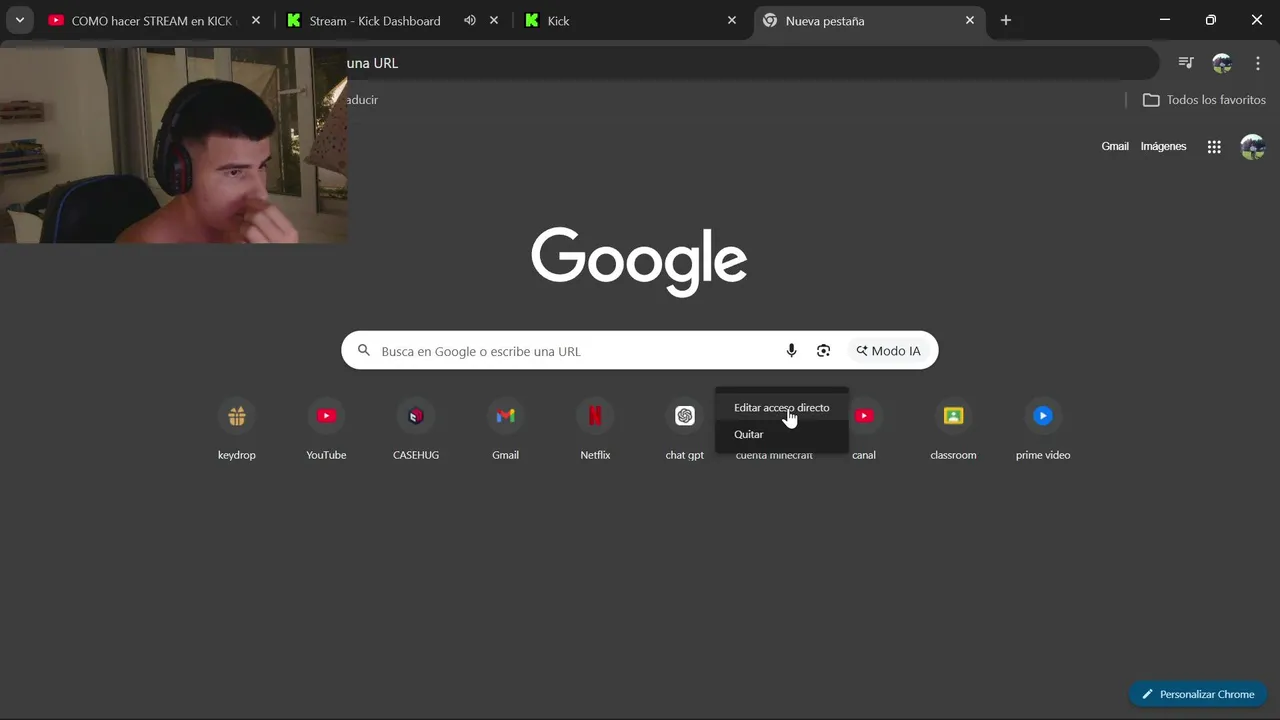1280x720 pixels.
Task: Open the canal shortcut tile
Action: pos(864,427)
